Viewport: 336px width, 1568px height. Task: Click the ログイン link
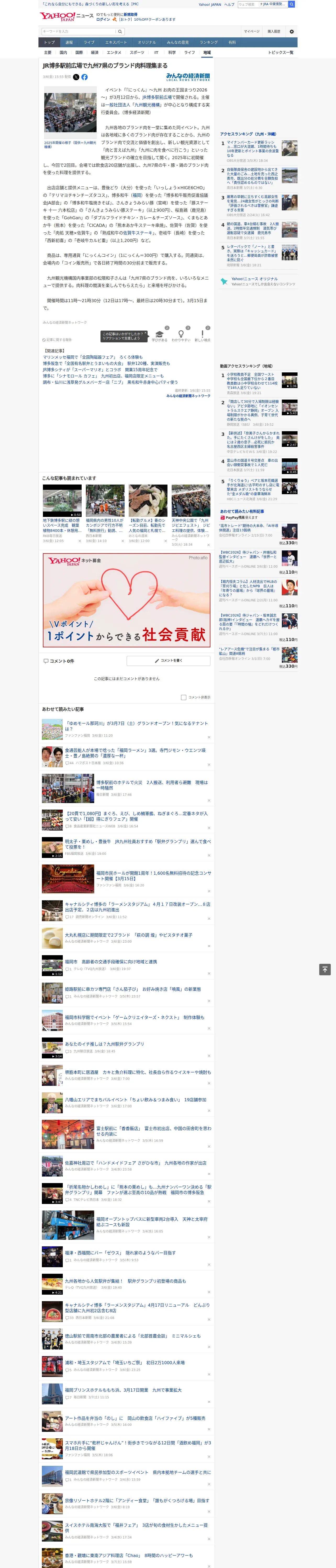tap(103, 20)
